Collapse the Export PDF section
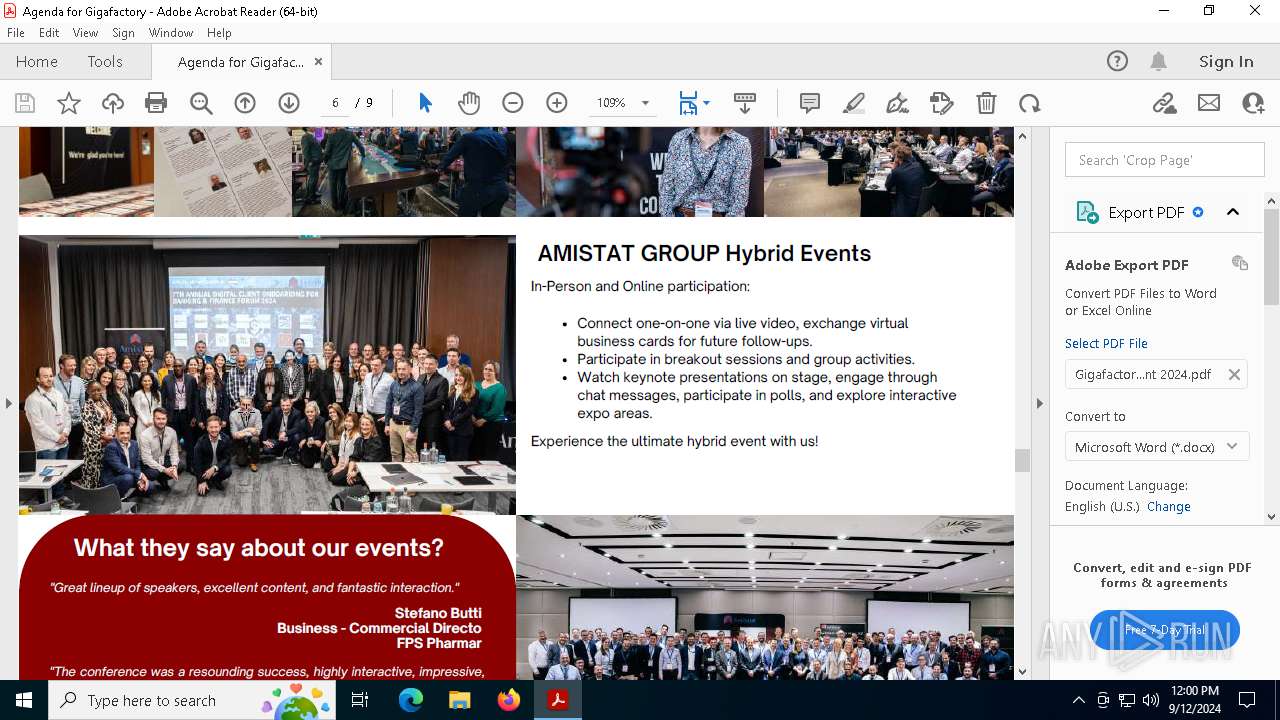This screenshot has width=1280, height=720. coord(1233,212)
